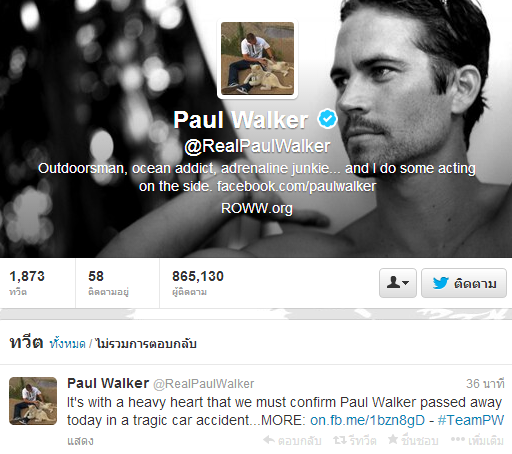Open the user actions person dropdown
The image size is (512, 454).
(398, 283)
